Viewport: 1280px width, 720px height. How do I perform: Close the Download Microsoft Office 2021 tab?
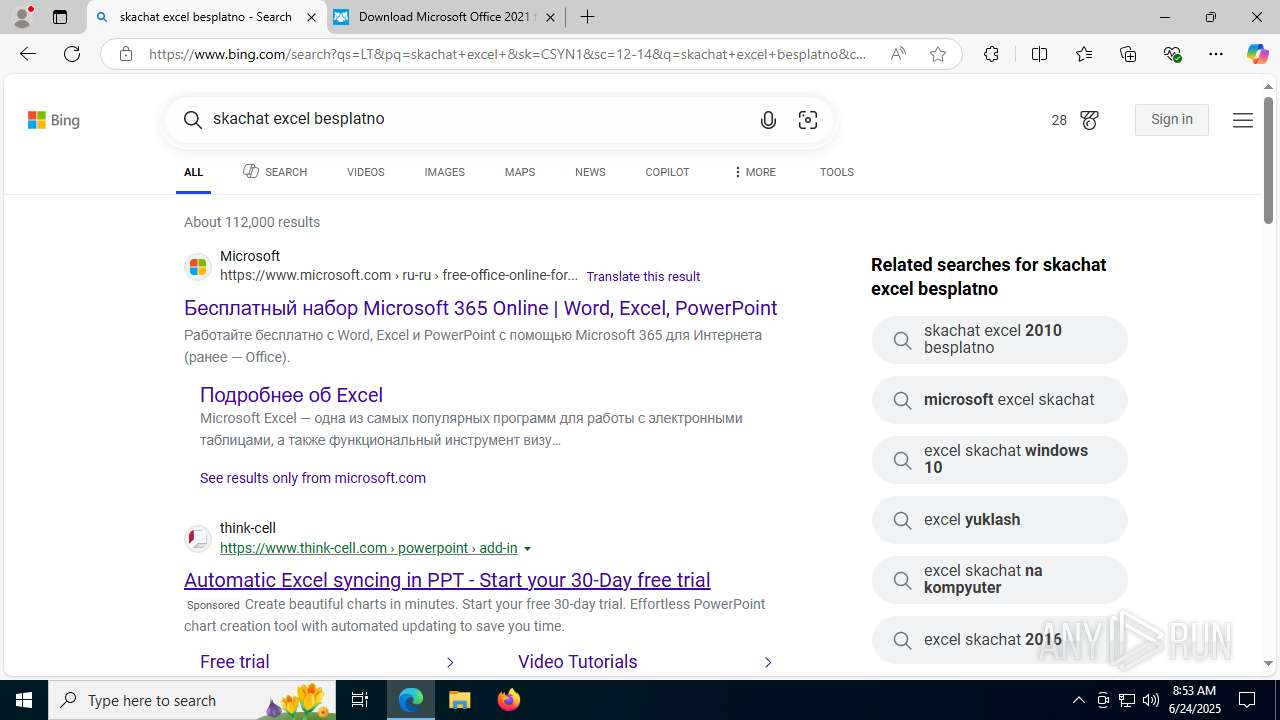pos(550,17)
